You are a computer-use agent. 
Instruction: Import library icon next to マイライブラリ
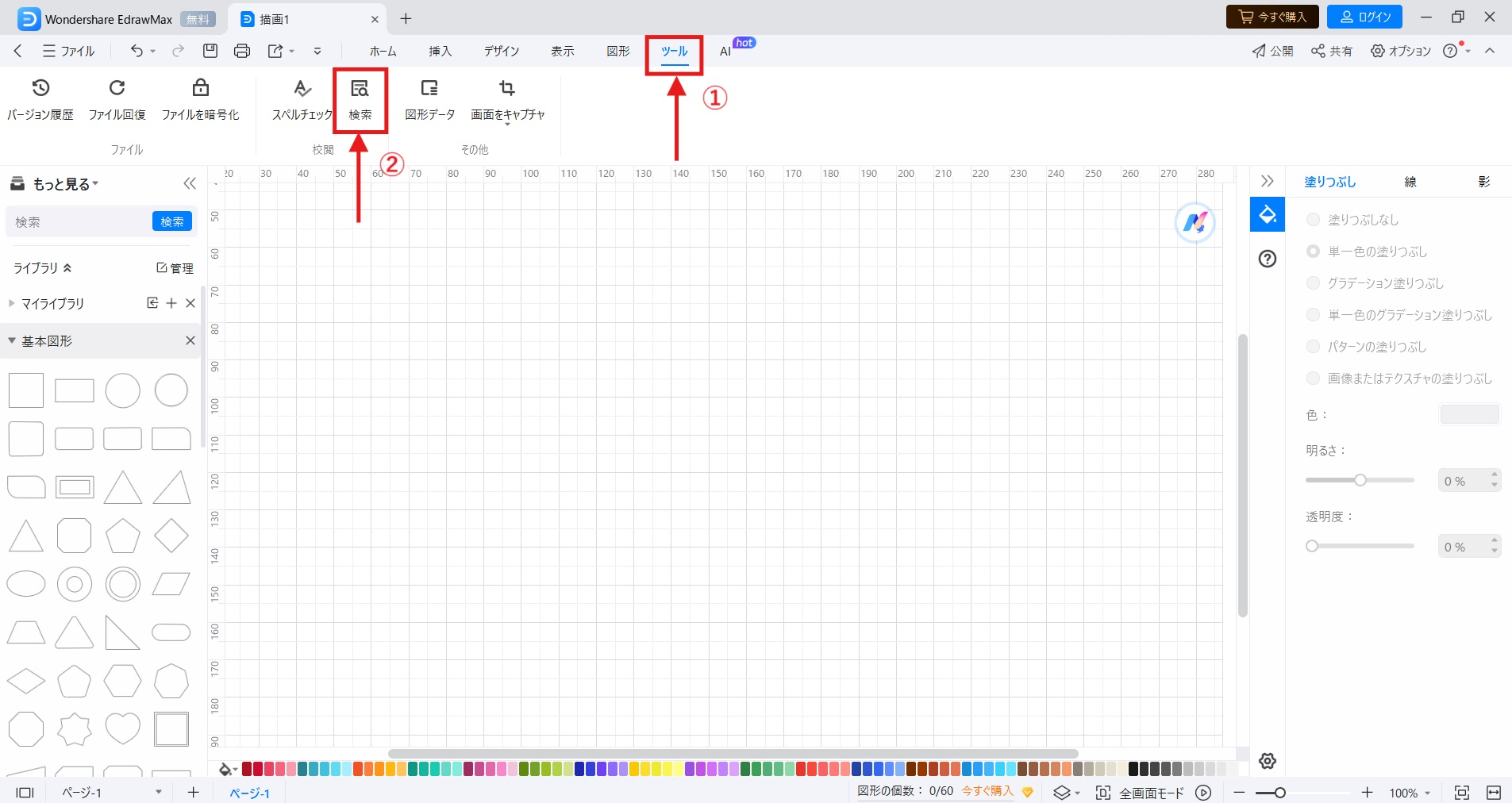152,303
